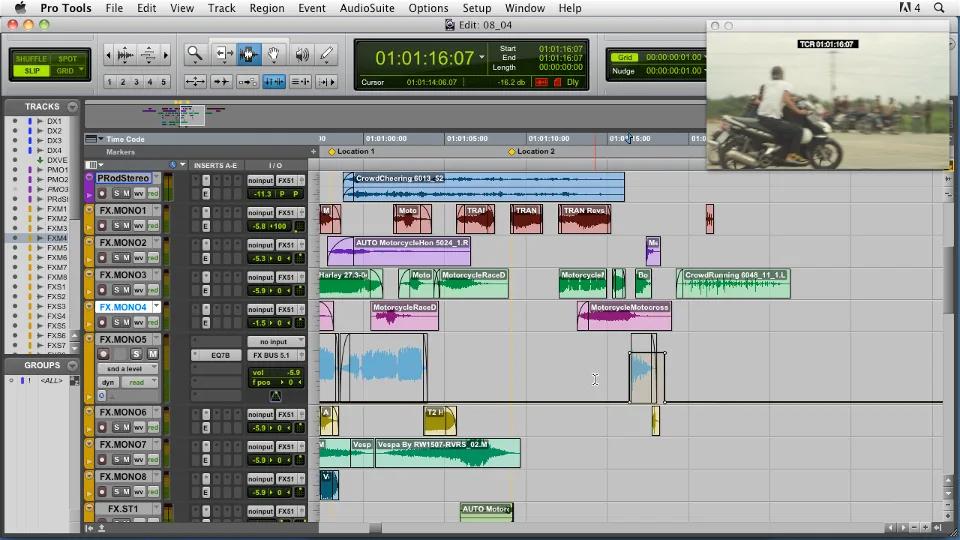The width and height of the screenshot is (960, 540).
Task: Toggle visibility dot for DX1 track
Action: (15, 121)
